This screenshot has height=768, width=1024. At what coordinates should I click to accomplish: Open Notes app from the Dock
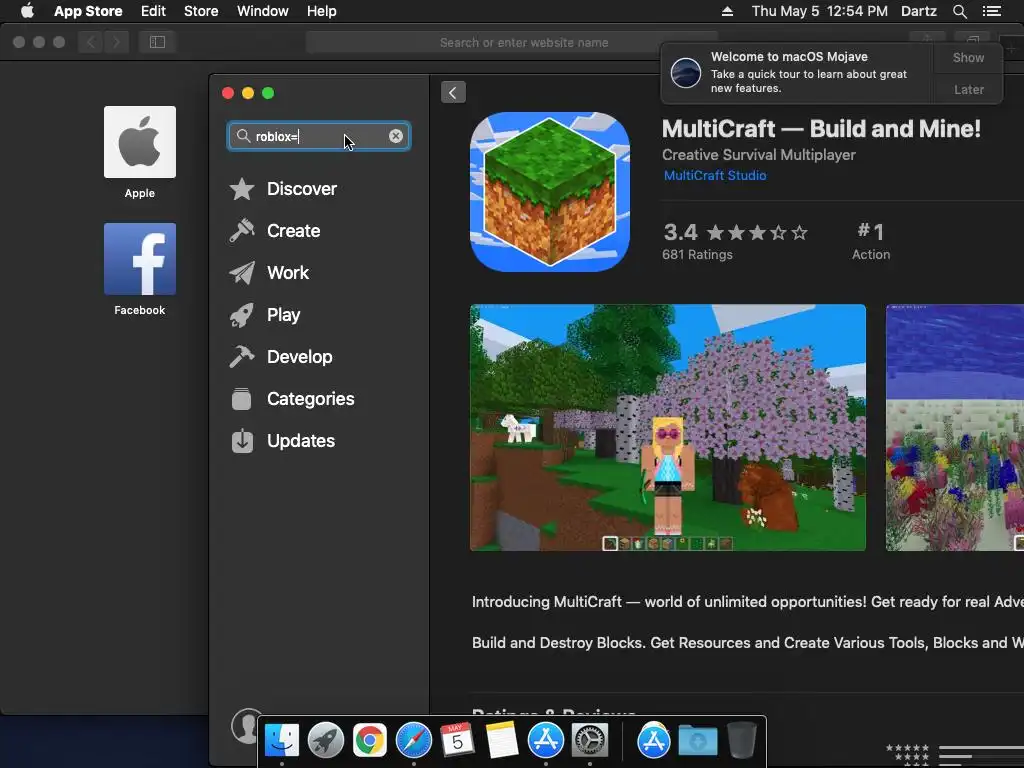[x=502, y=741]
